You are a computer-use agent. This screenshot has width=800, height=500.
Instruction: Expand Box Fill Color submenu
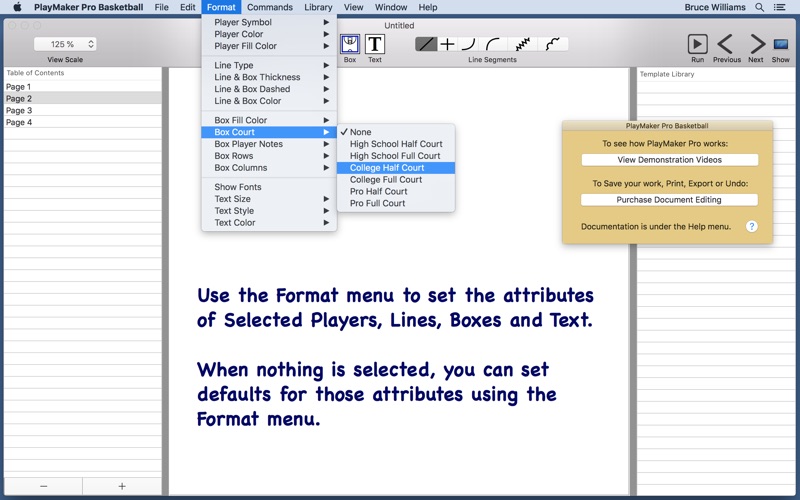tap(269, 120)
